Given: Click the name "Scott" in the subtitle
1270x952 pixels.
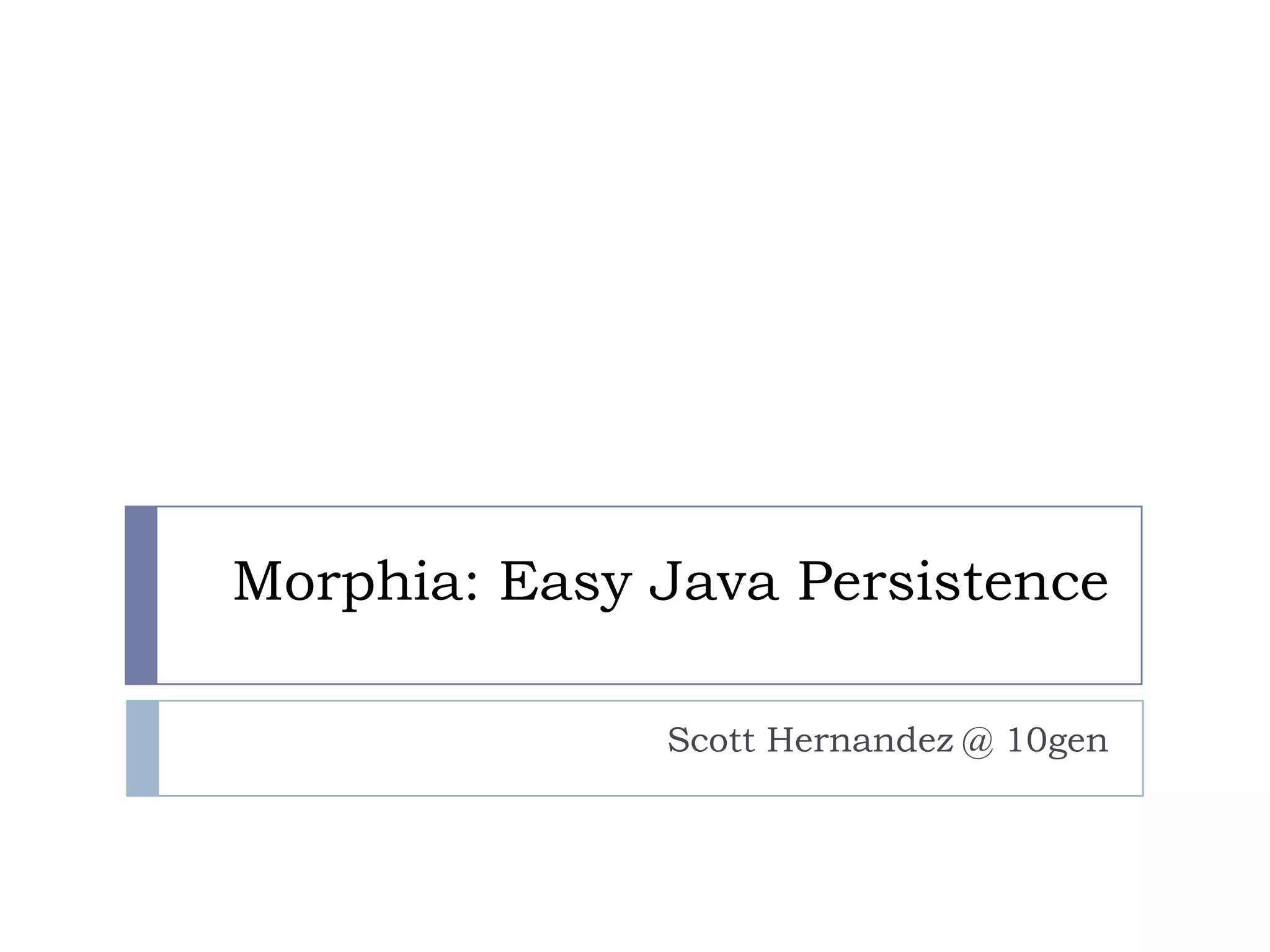Looking at the screenshot, I should tap(711, 740).
